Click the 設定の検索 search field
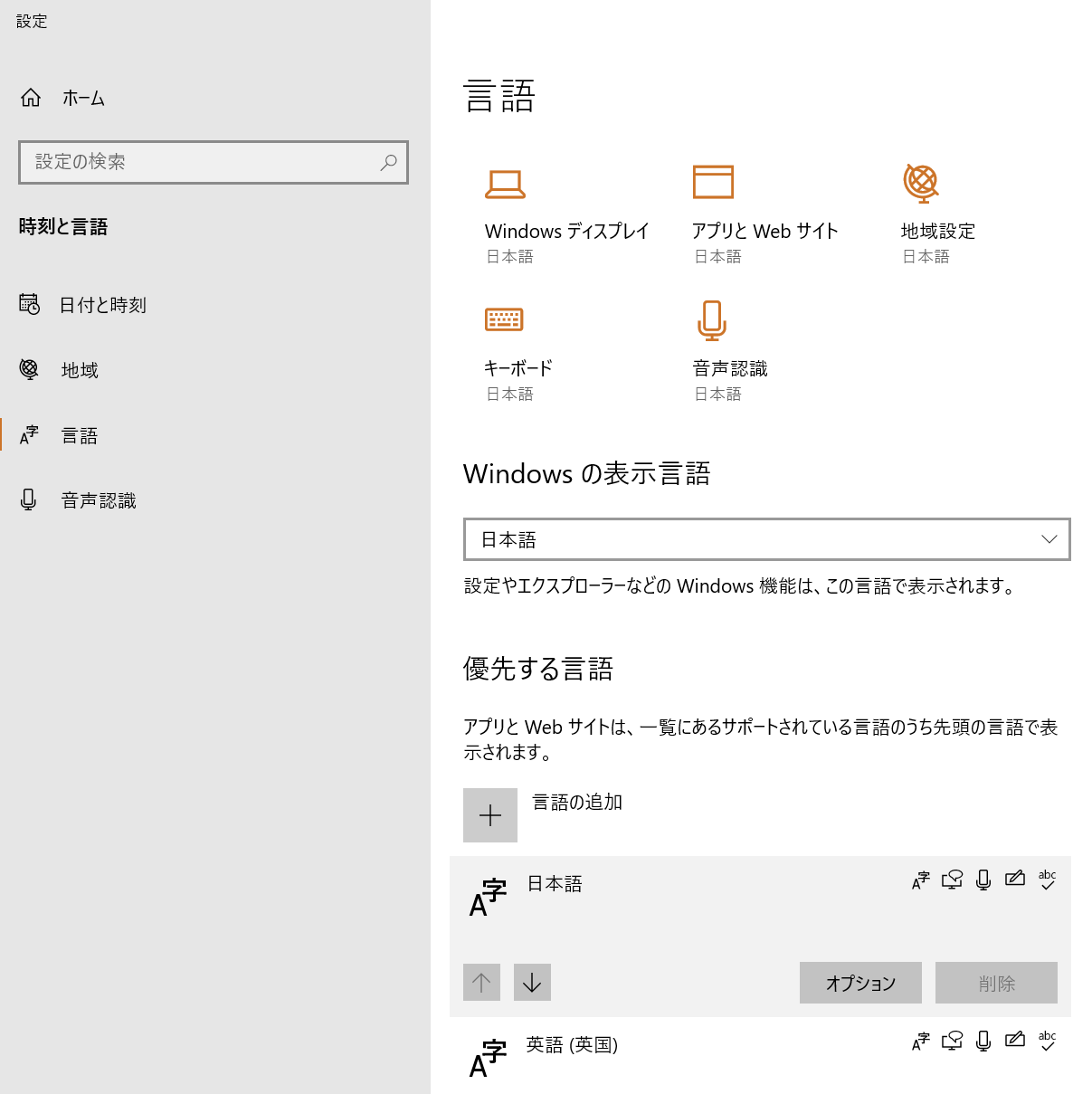The height and width of the screenshot is (1094, 1092). pos(214,162)
